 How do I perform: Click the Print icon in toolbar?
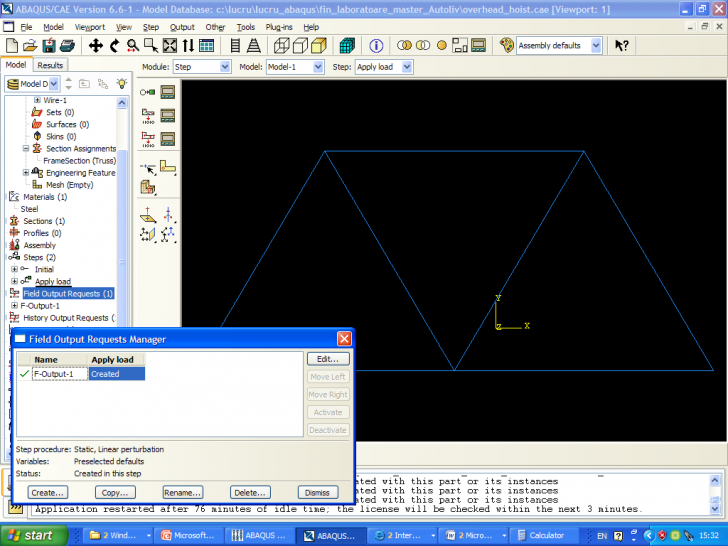pyautogui.click(x=69, y=46)
